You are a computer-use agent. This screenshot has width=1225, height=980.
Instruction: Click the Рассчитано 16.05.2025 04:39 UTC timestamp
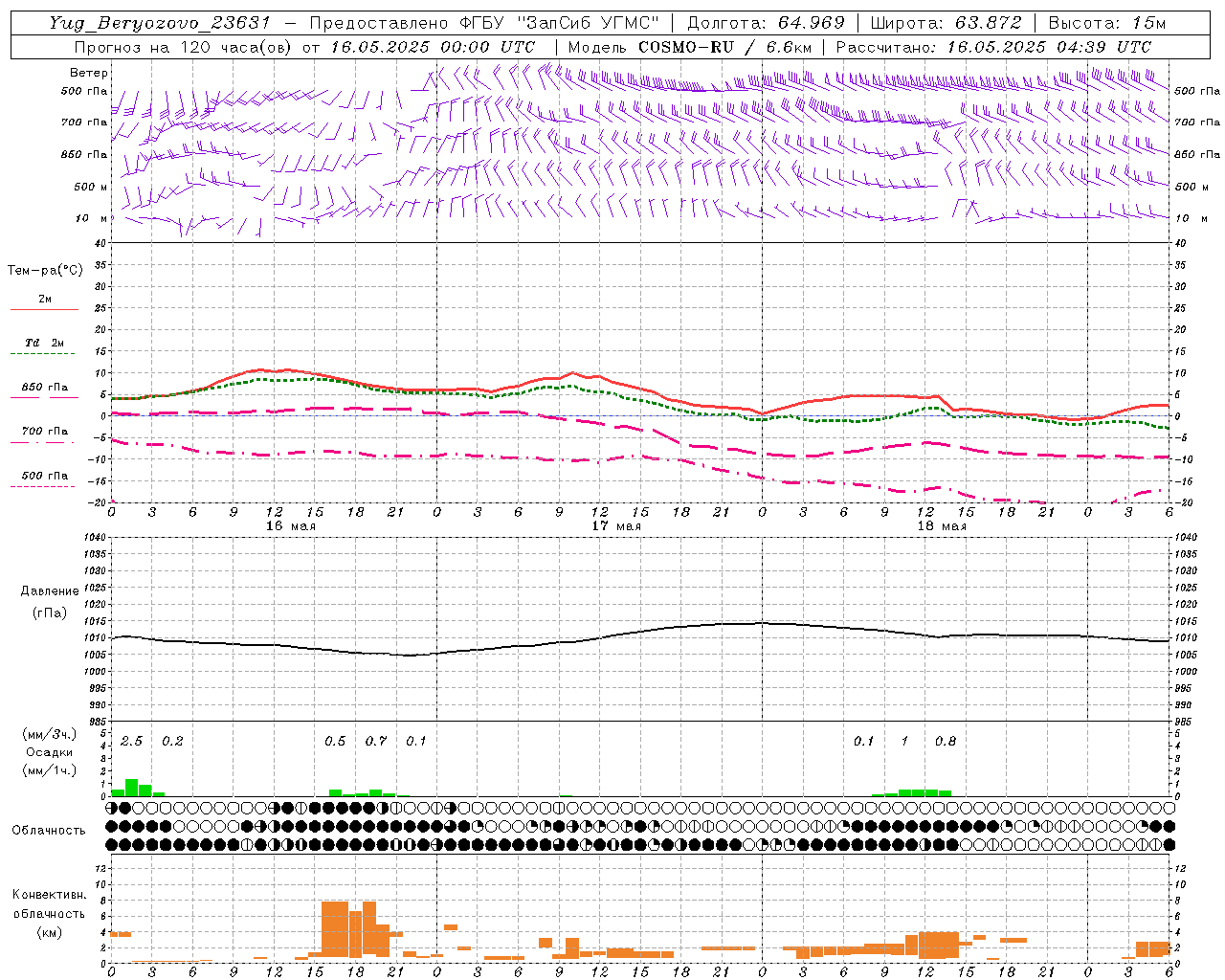click(x=993, y=46)
